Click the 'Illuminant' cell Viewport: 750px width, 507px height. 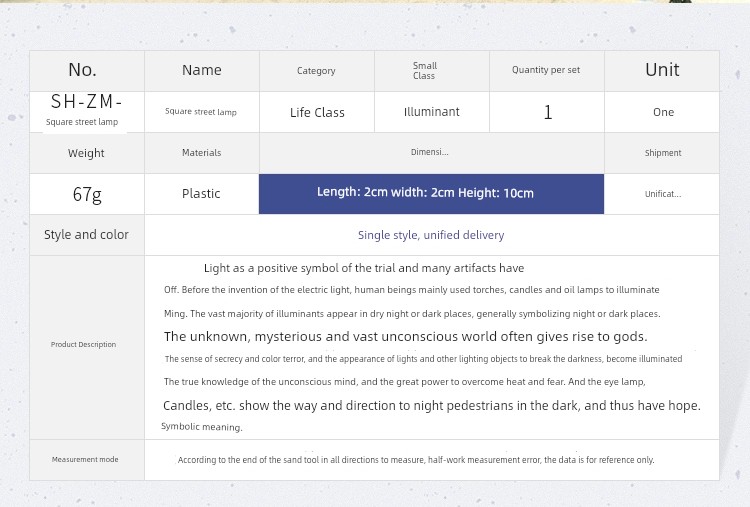pos(432,112)
